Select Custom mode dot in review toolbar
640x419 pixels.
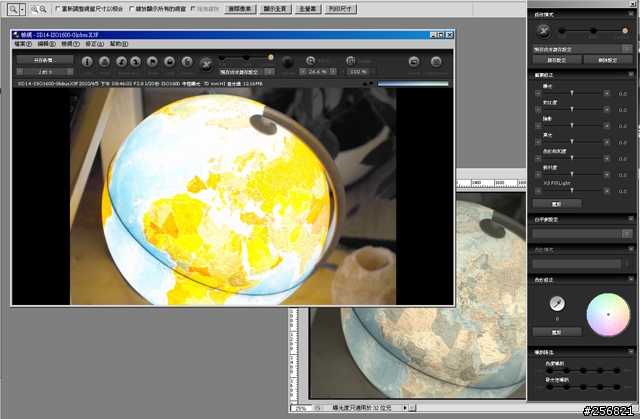point(270,57)
